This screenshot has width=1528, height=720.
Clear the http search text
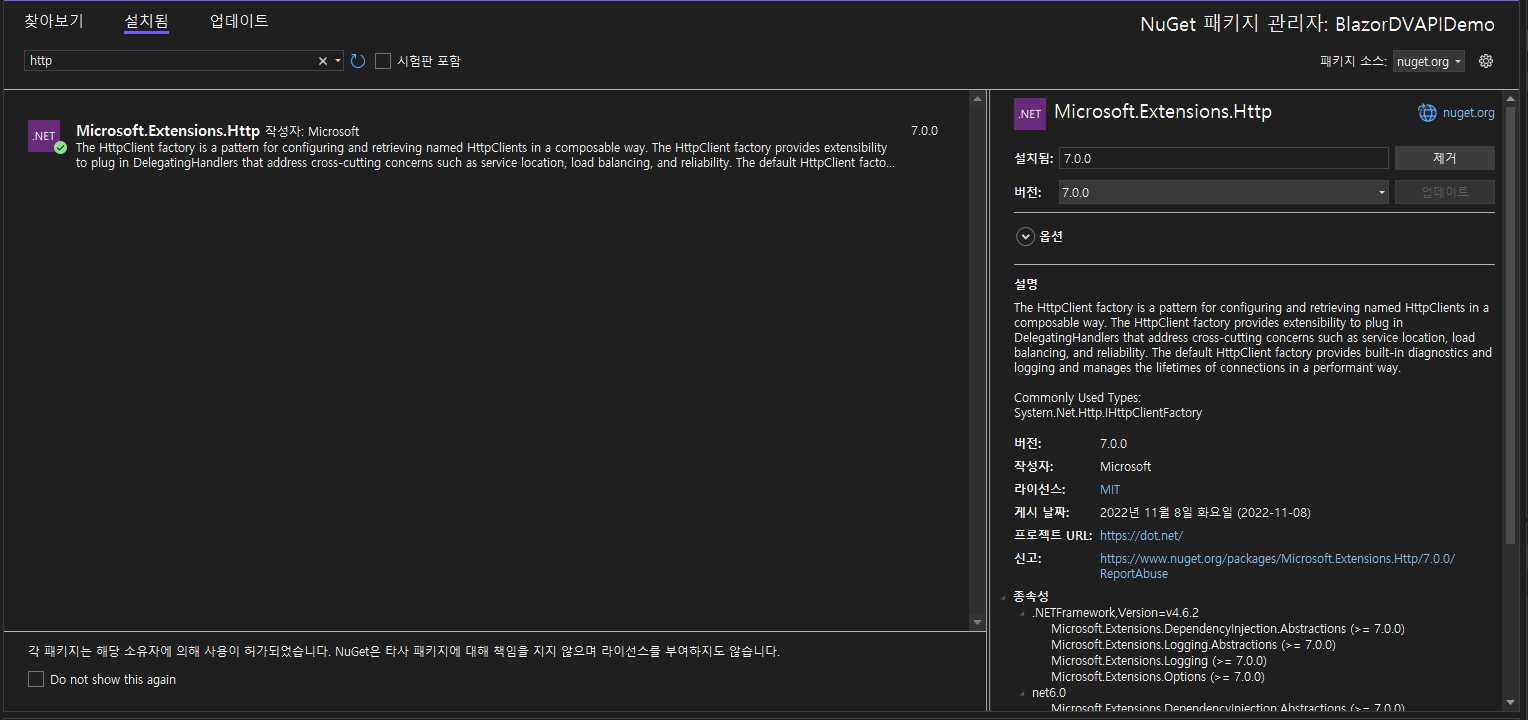323,61
